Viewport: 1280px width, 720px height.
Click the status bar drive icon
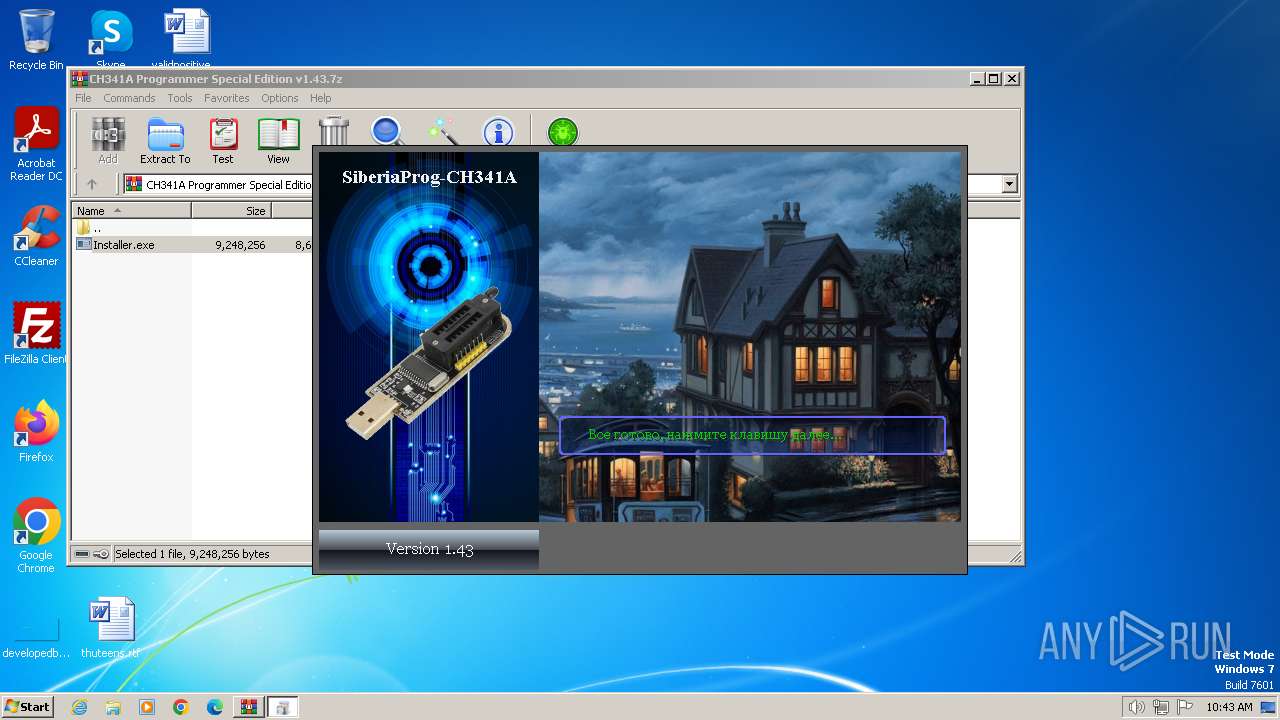(82, 554)
